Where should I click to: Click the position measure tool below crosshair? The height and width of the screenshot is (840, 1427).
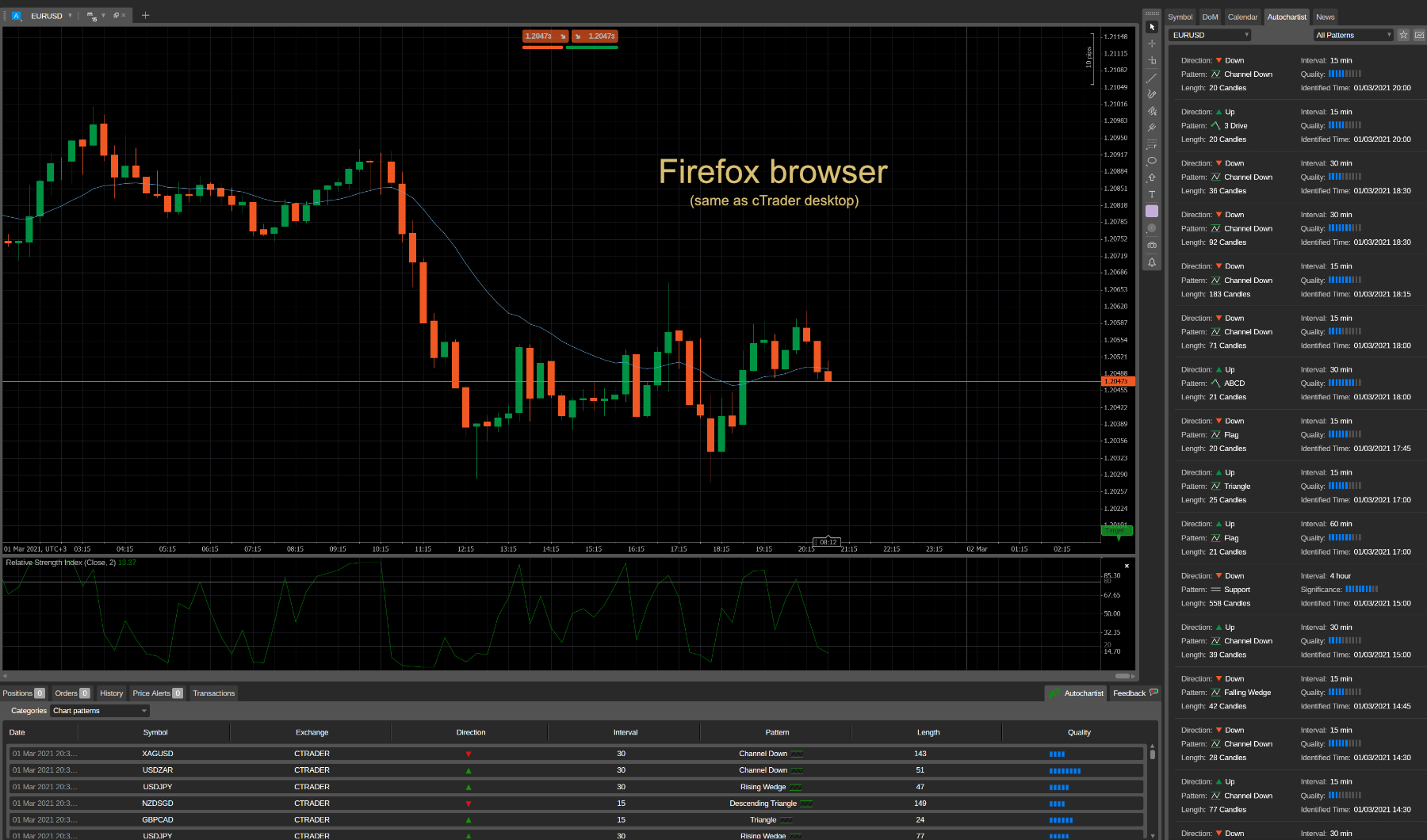click(x=1152, y=60)
